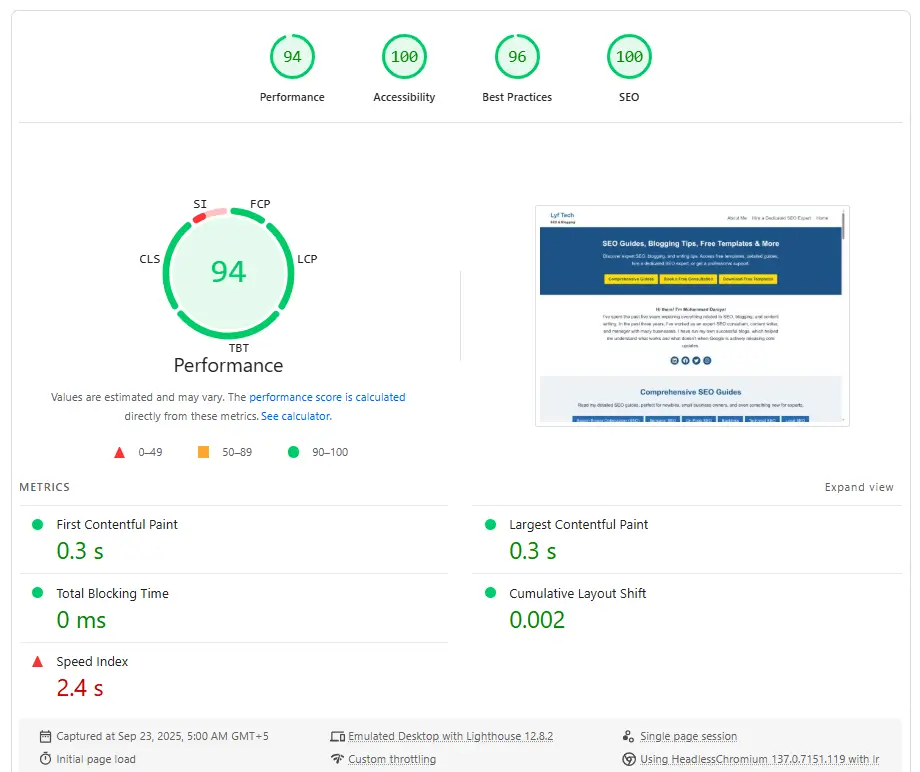
Task: Expand the Largest Contentful Paint metric
Action: pos(578,525)
